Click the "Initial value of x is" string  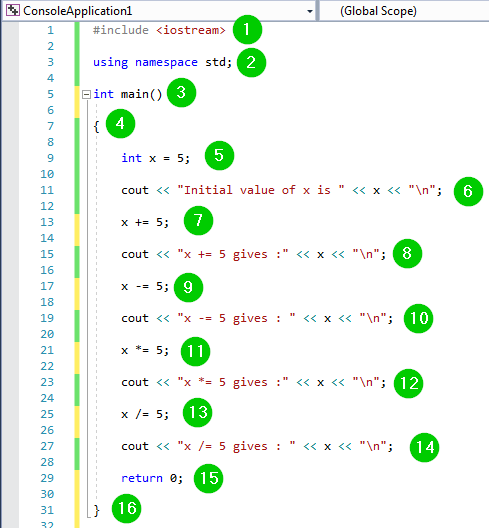[x=261, y=190]
